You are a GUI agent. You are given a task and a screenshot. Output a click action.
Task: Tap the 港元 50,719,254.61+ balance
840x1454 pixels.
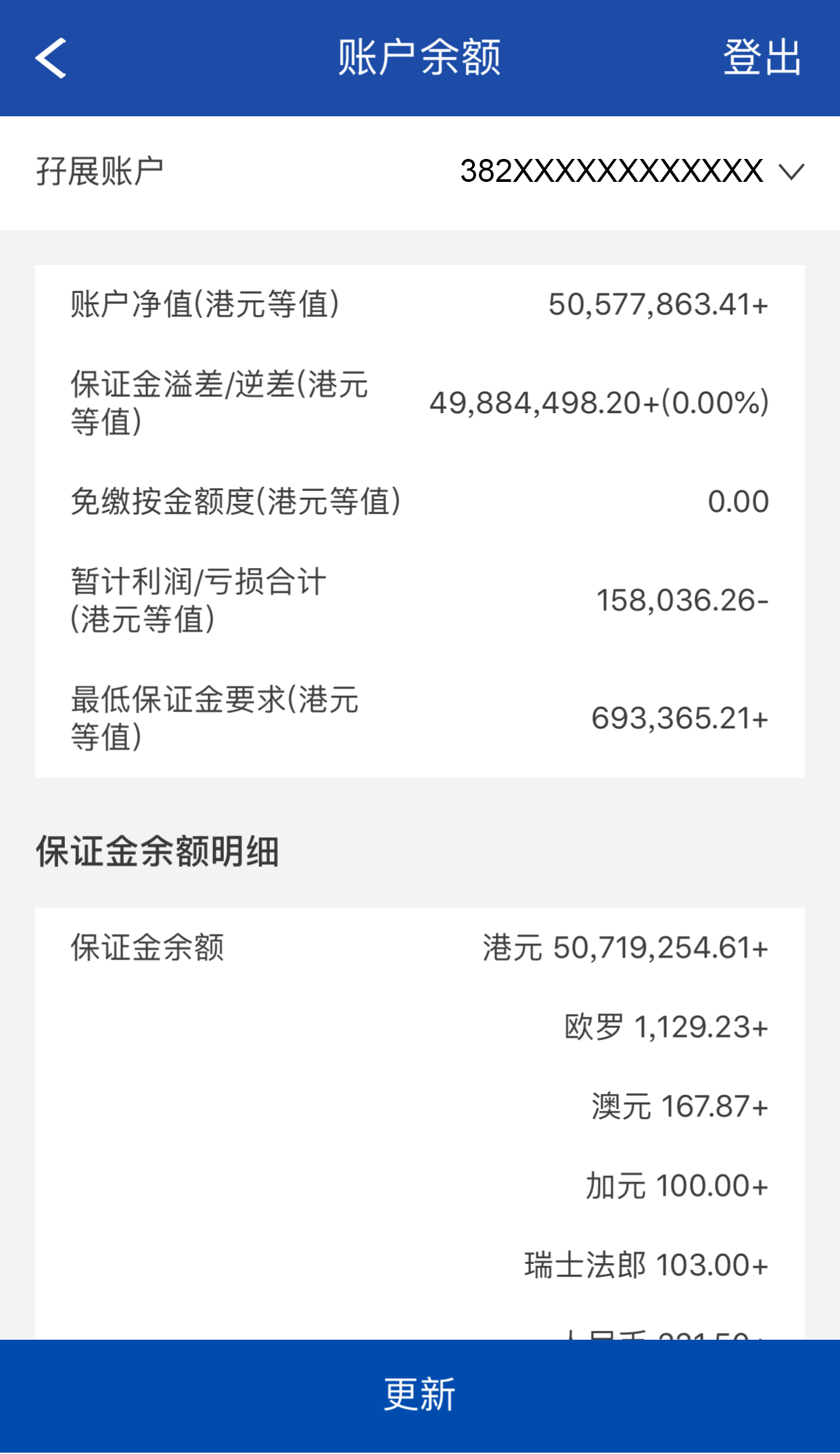(x=625, y=948)
